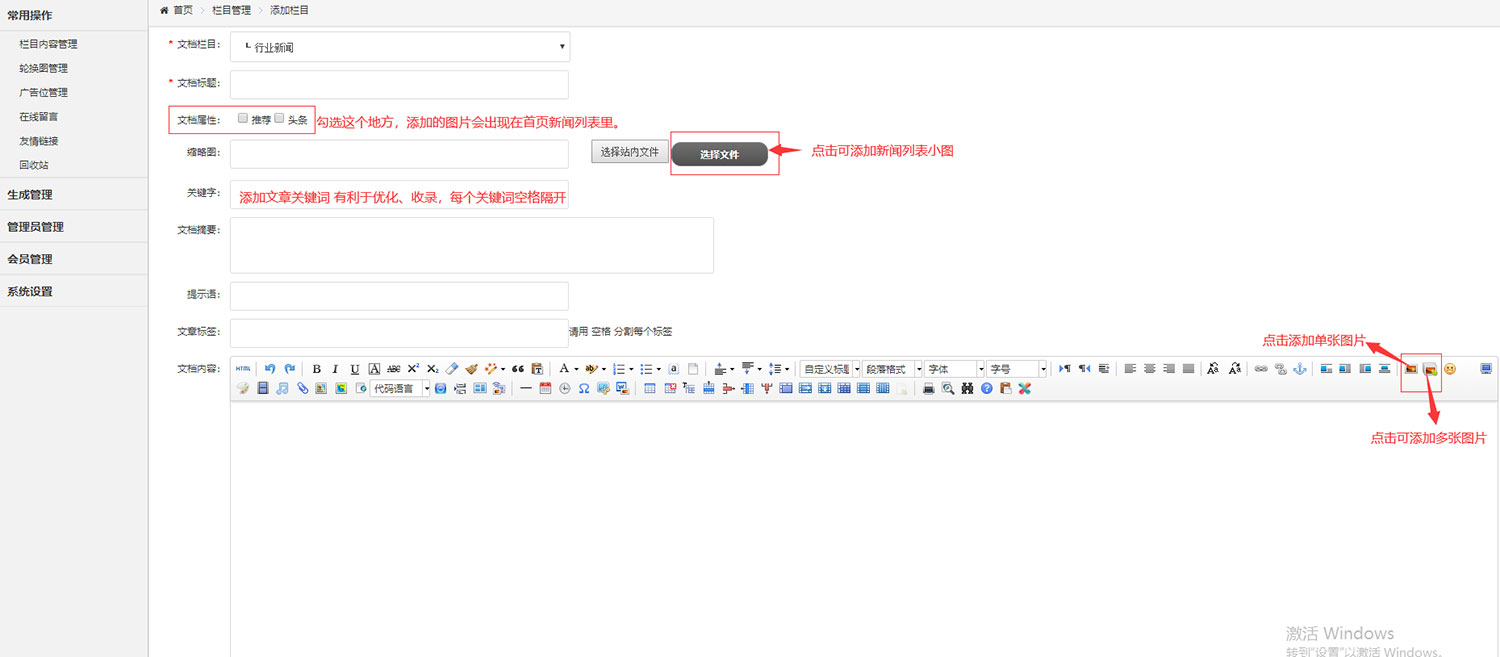Click the undo icon in the editor toolbar

270,368
